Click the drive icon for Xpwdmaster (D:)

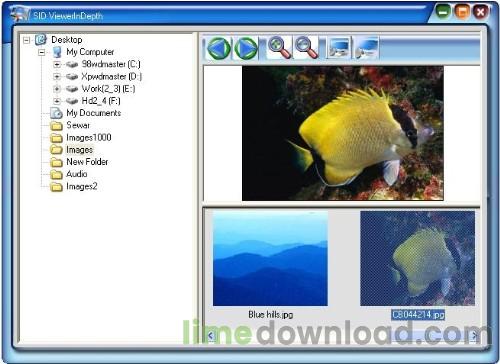(72, 77)
